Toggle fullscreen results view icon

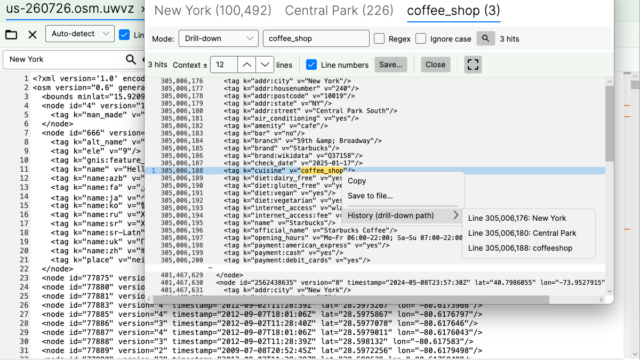(x=473, y=64)
